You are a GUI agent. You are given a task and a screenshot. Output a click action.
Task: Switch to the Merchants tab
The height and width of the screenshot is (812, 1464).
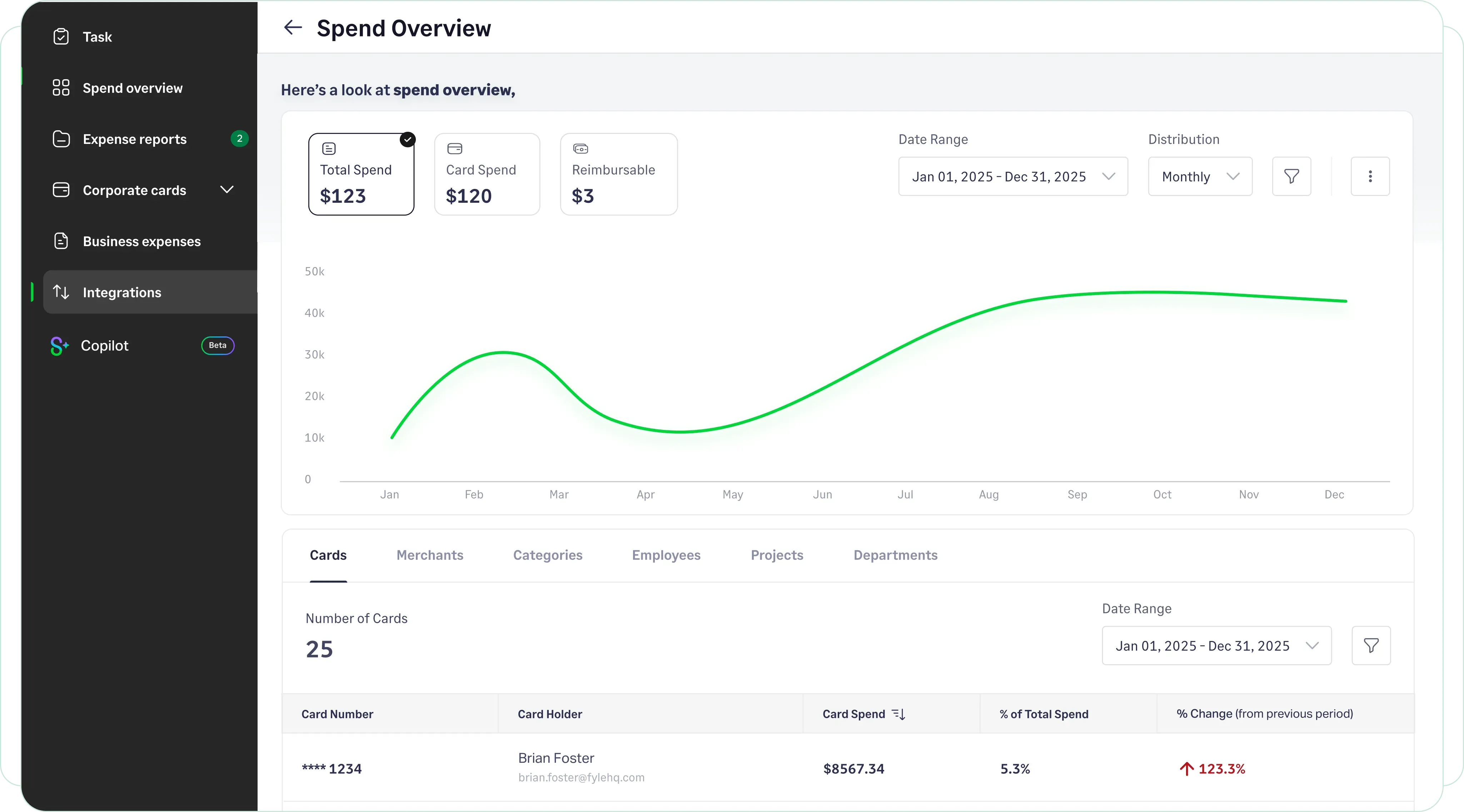(430, 555)
